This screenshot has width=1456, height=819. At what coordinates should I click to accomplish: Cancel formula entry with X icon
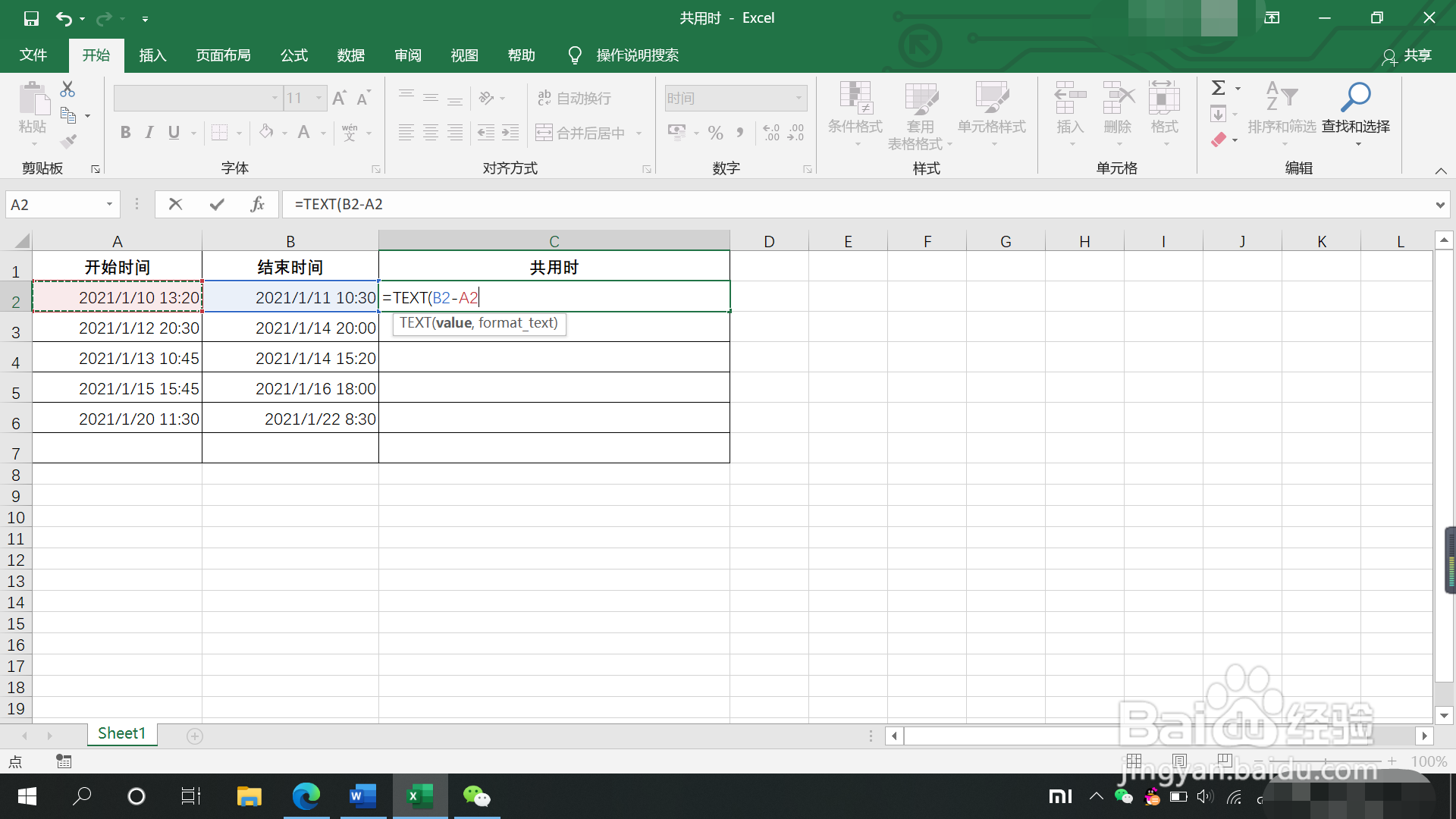pyautogui.click(x=175, y=204)
